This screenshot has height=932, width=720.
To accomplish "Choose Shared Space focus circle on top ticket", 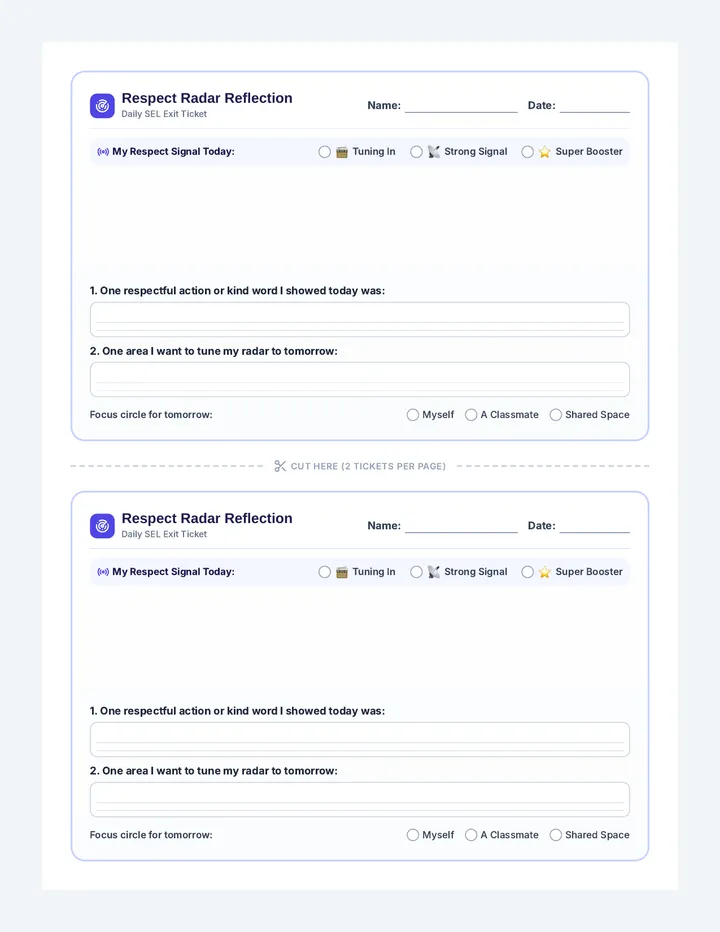I will [x=556, y=415].
